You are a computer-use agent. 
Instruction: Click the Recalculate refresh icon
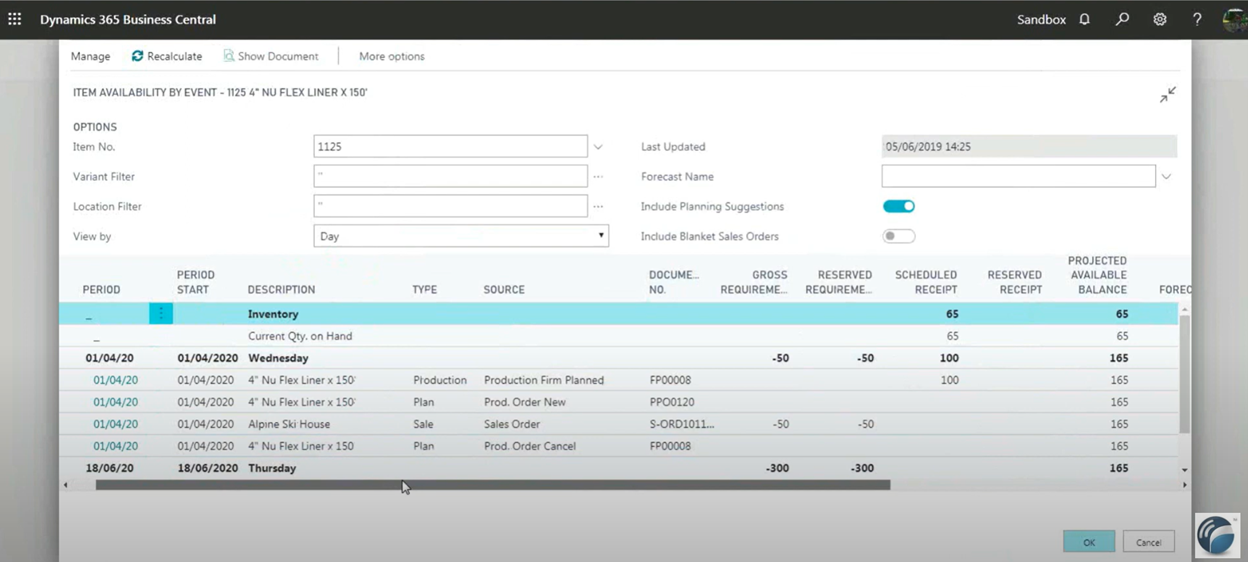pyautogui.click(x=137, y=56)
